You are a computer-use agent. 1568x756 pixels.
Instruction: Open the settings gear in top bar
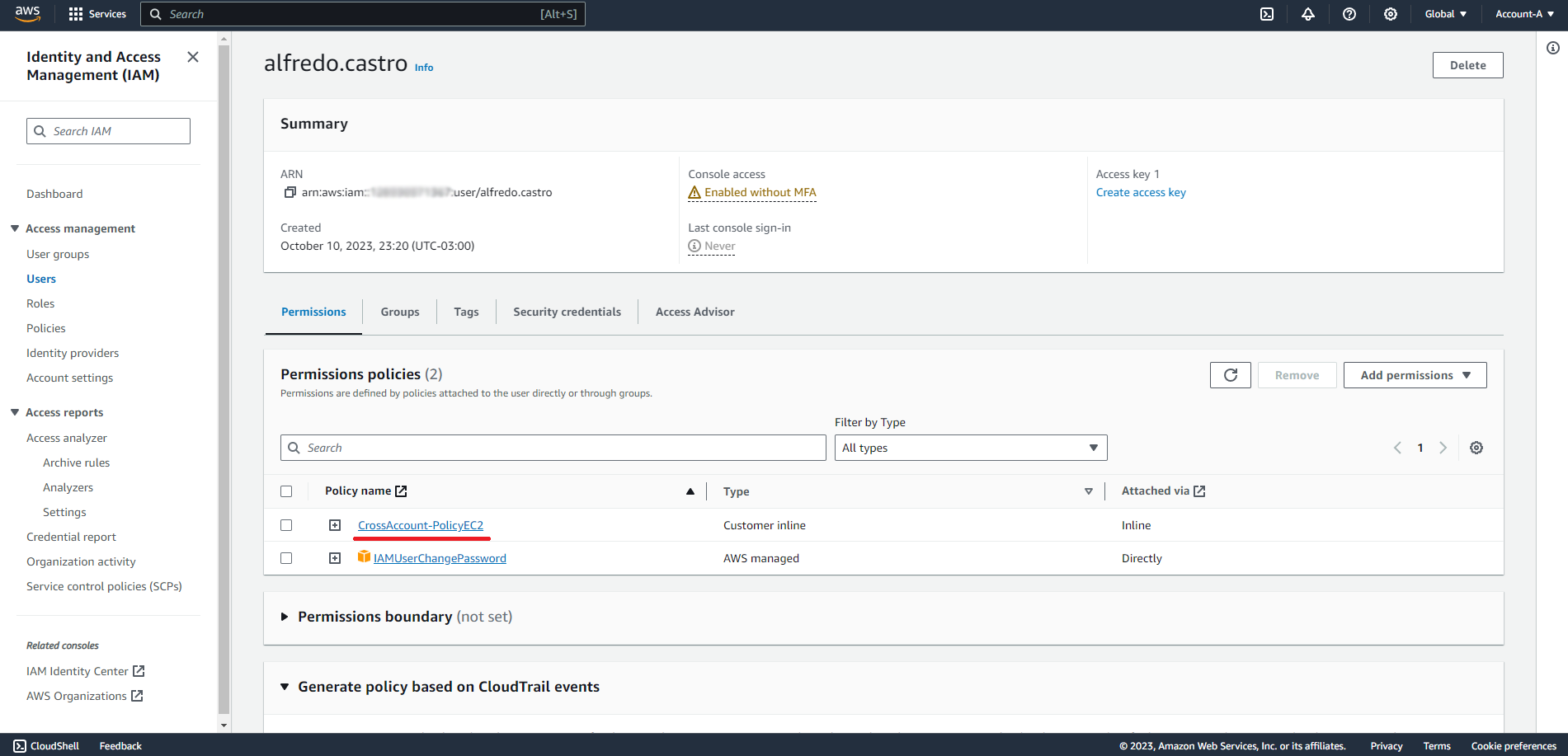[x=1391, y=14]
